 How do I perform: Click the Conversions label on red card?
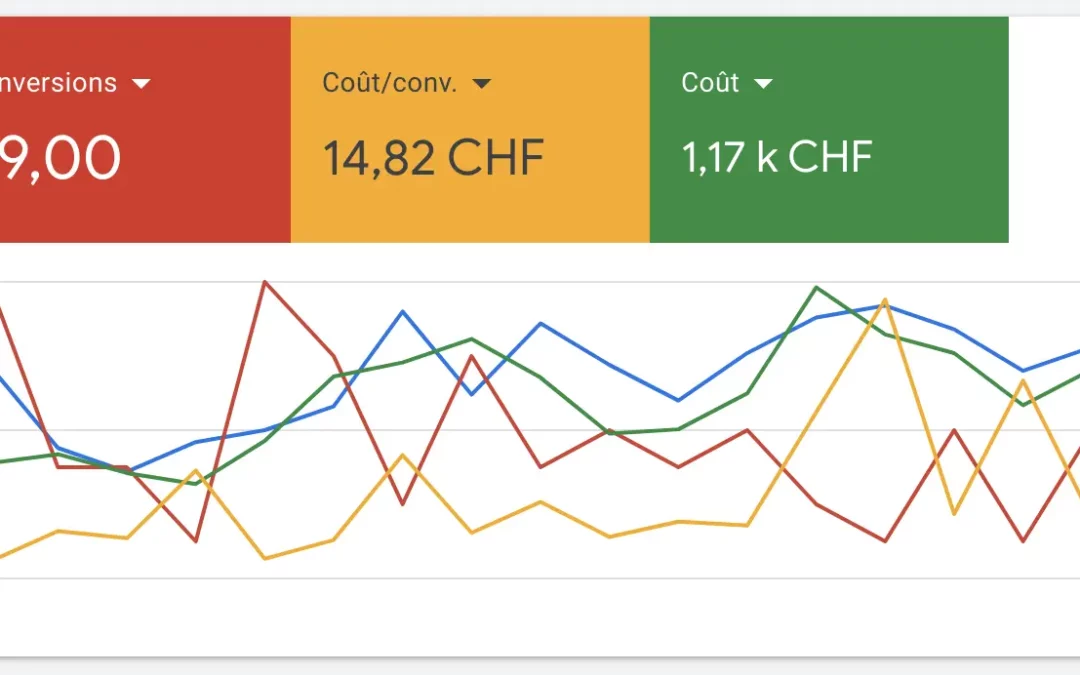click(x=59, y=83)
